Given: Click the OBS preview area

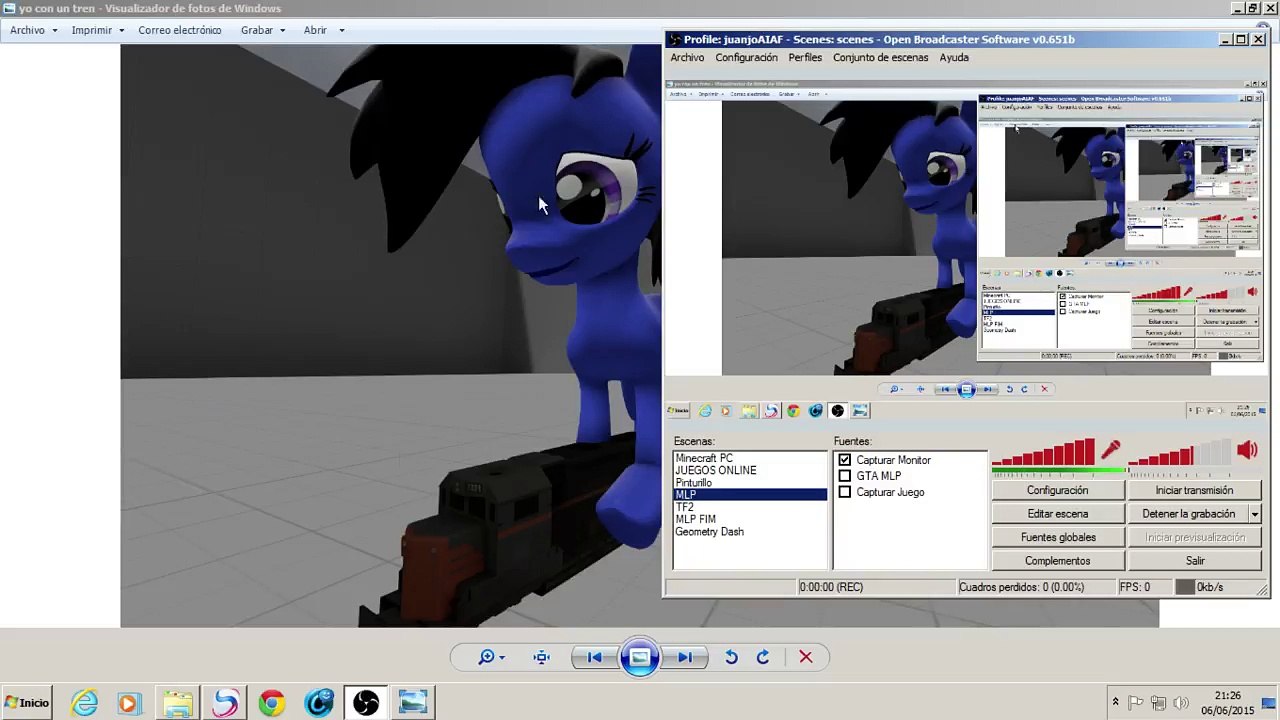Looking at the screenshot, I should coord(966,250).
